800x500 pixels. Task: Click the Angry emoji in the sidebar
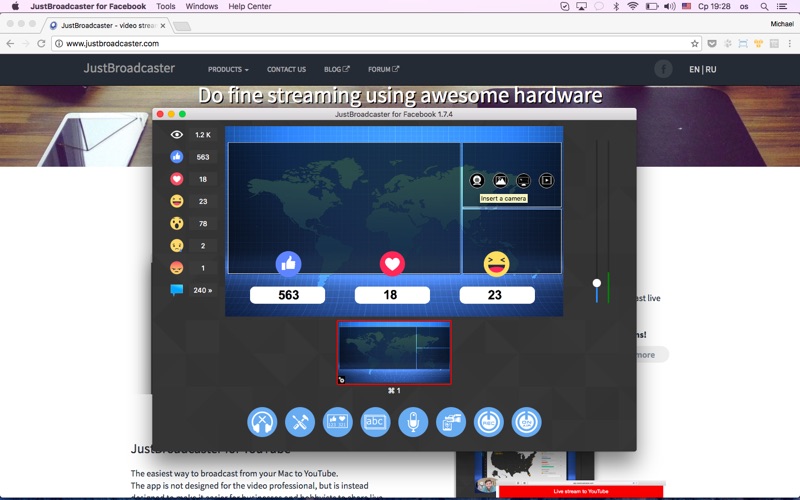click(177, 268)
